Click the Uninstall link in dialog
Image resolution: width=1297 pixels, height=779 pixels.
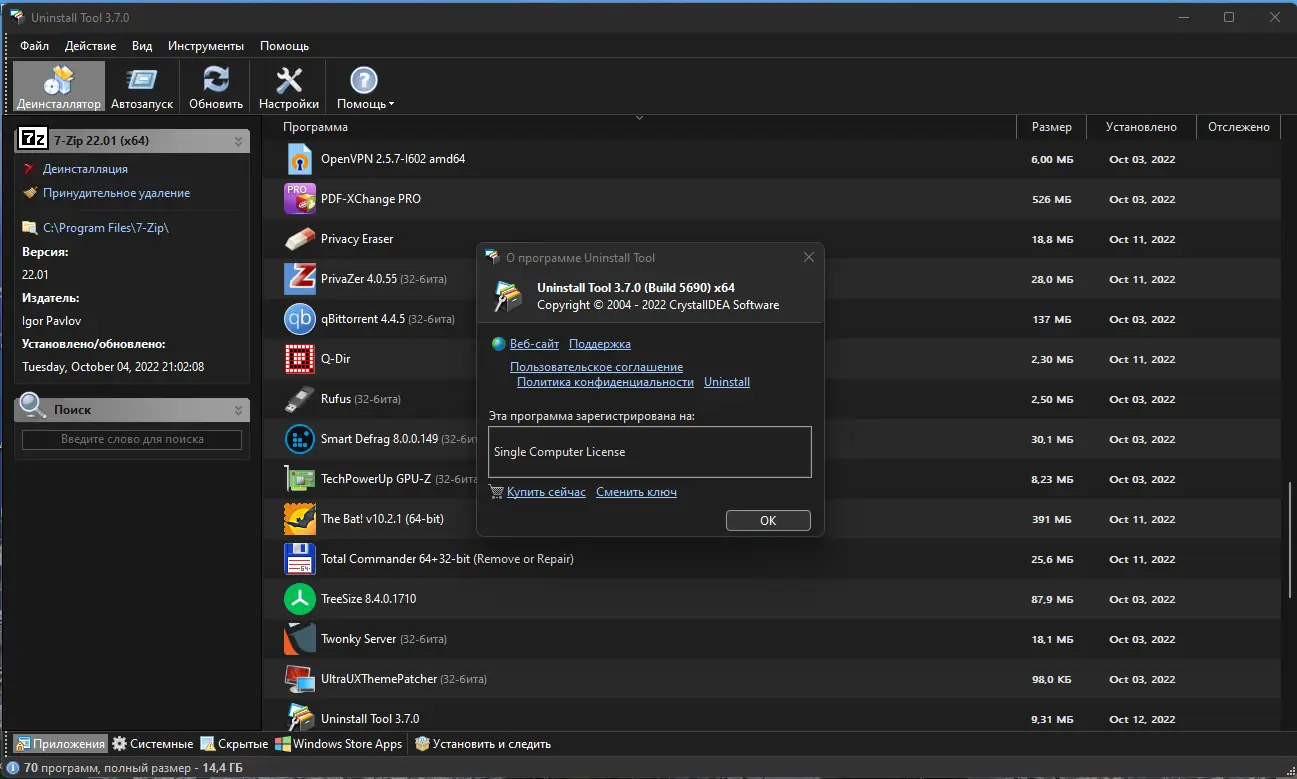coord(727,382)
